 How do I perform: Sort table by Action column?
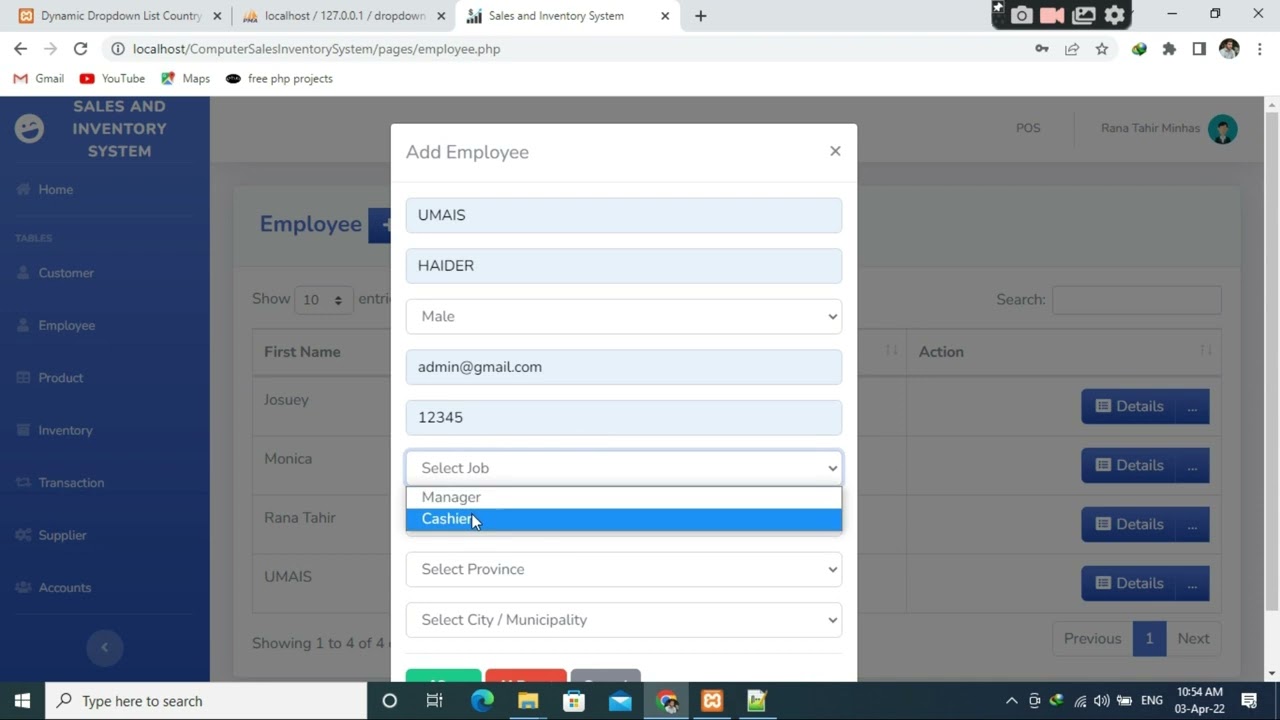pyautogui.click(x=1064, y=352)
